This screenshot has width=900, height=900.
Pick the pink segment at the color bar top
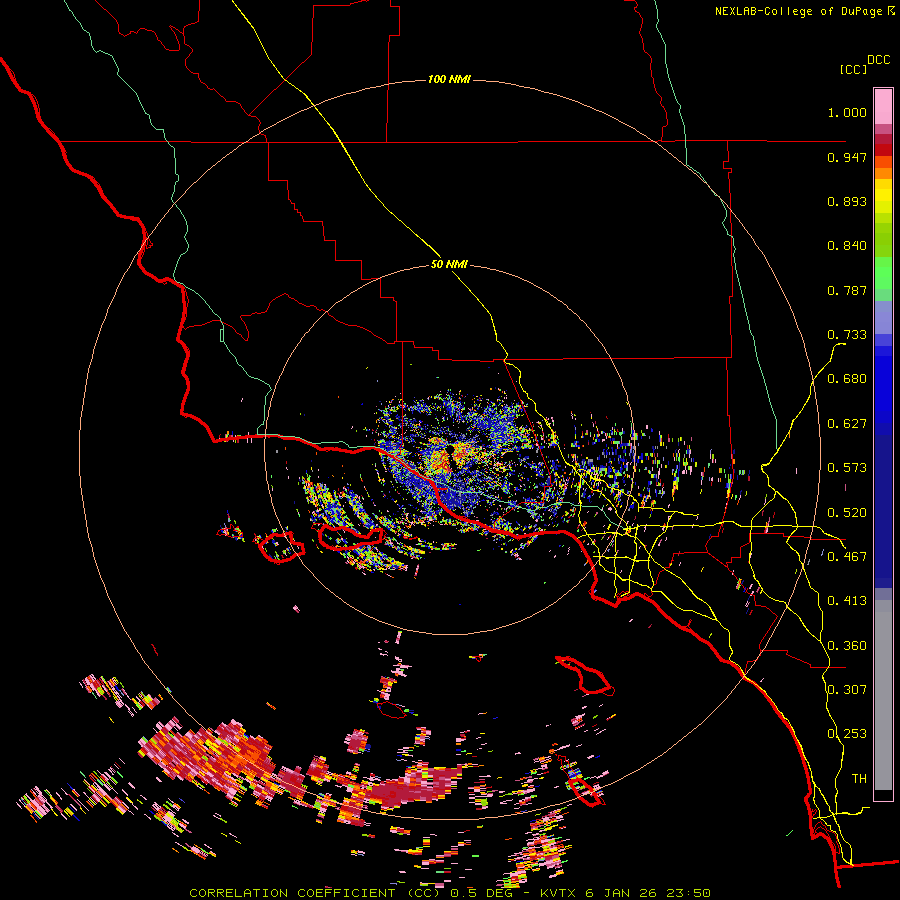(x=883, y=106)
